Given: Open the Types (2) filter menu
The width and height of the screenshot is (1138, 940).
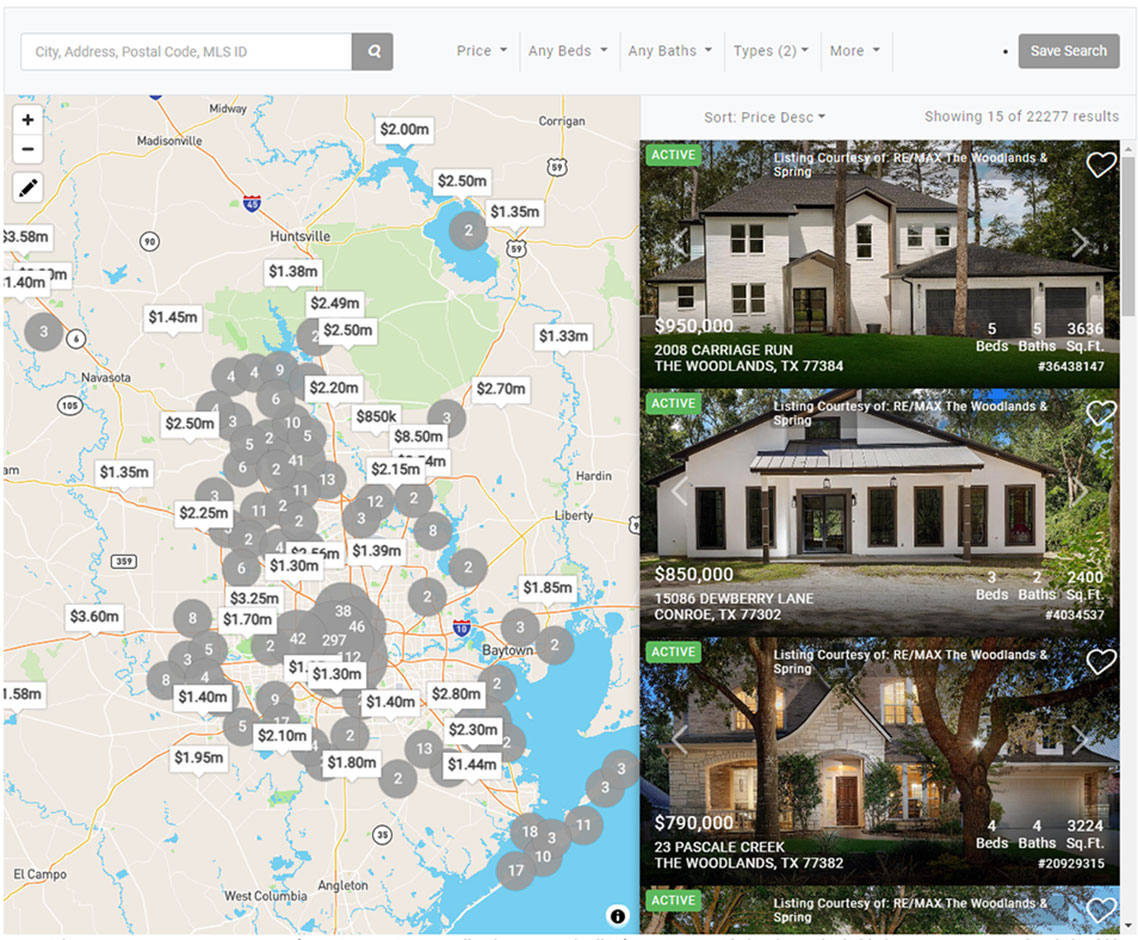Looking at the screenshot, I should pyautogui.click(x=770, y=51).
